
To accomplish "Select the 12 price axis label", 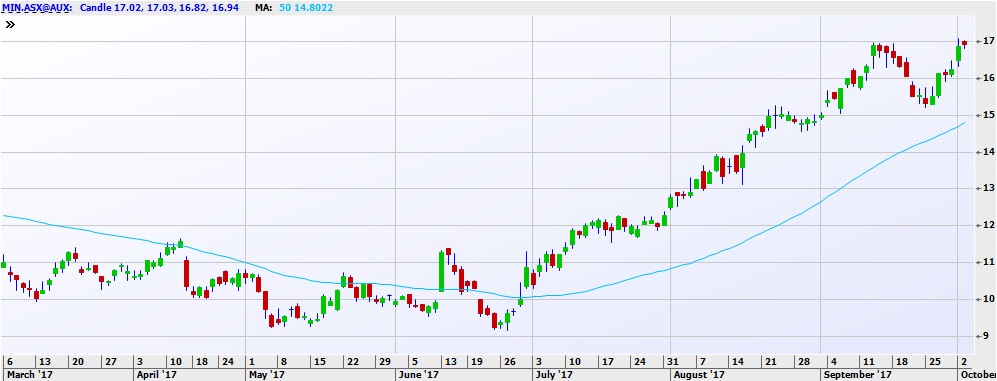I will coord(989,225).
